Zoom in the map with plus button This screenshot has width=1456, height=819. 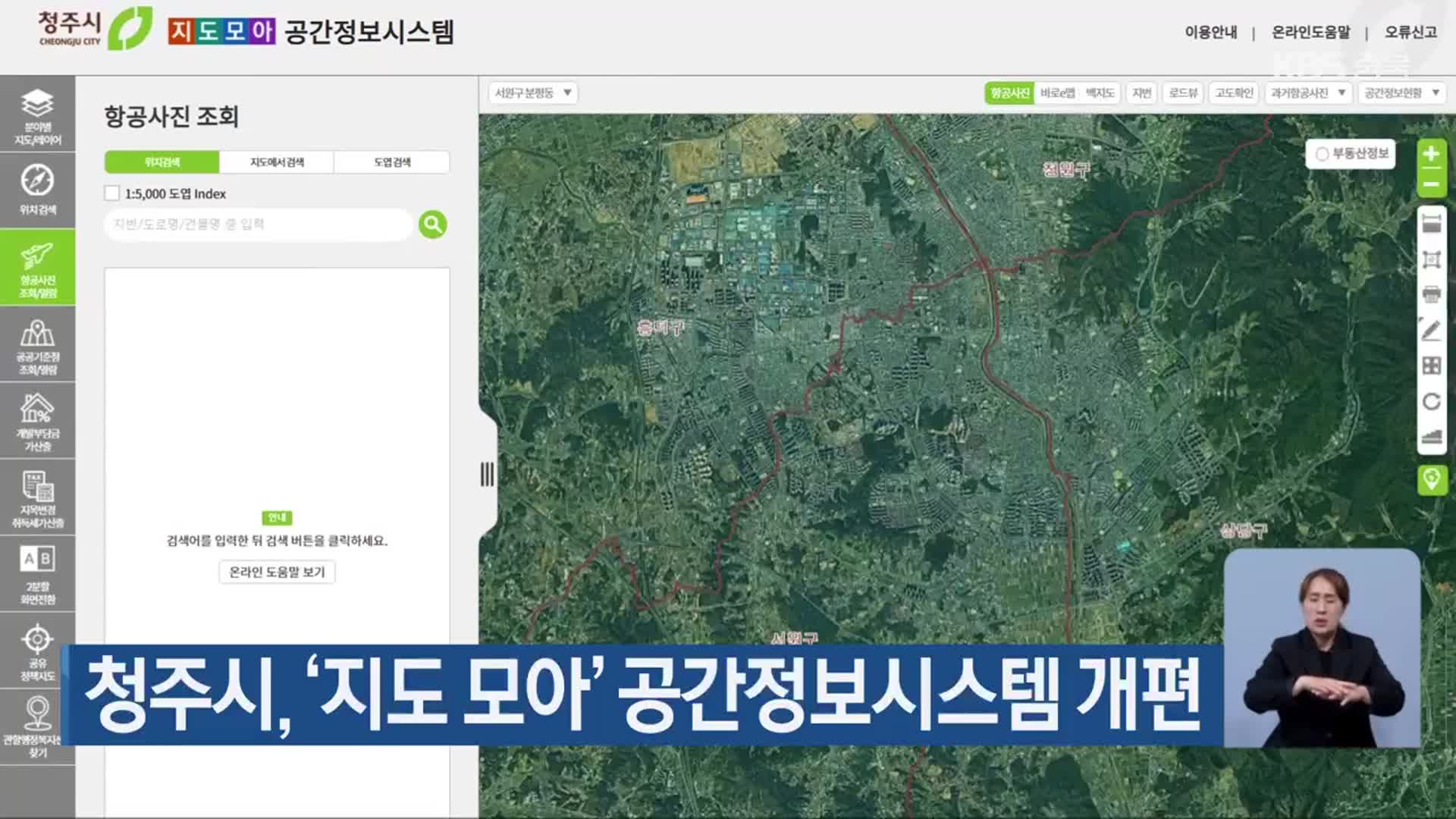pyautogui.click(x=1431, y=154)
